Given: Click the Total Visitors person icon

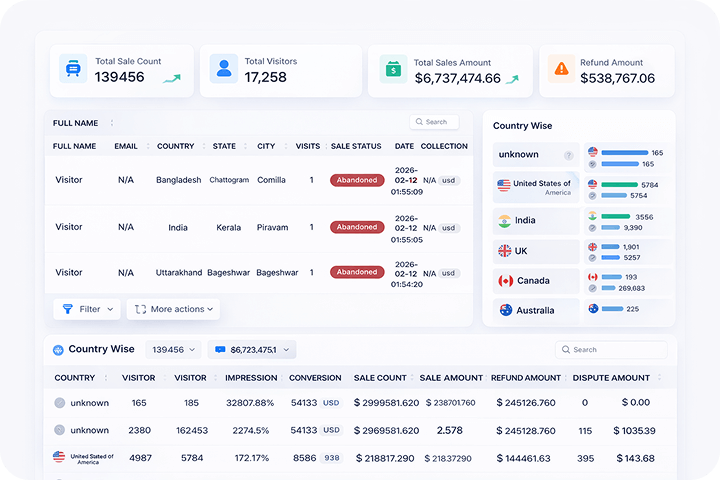Looking at the screenshot, I should (x=224, y=69).
